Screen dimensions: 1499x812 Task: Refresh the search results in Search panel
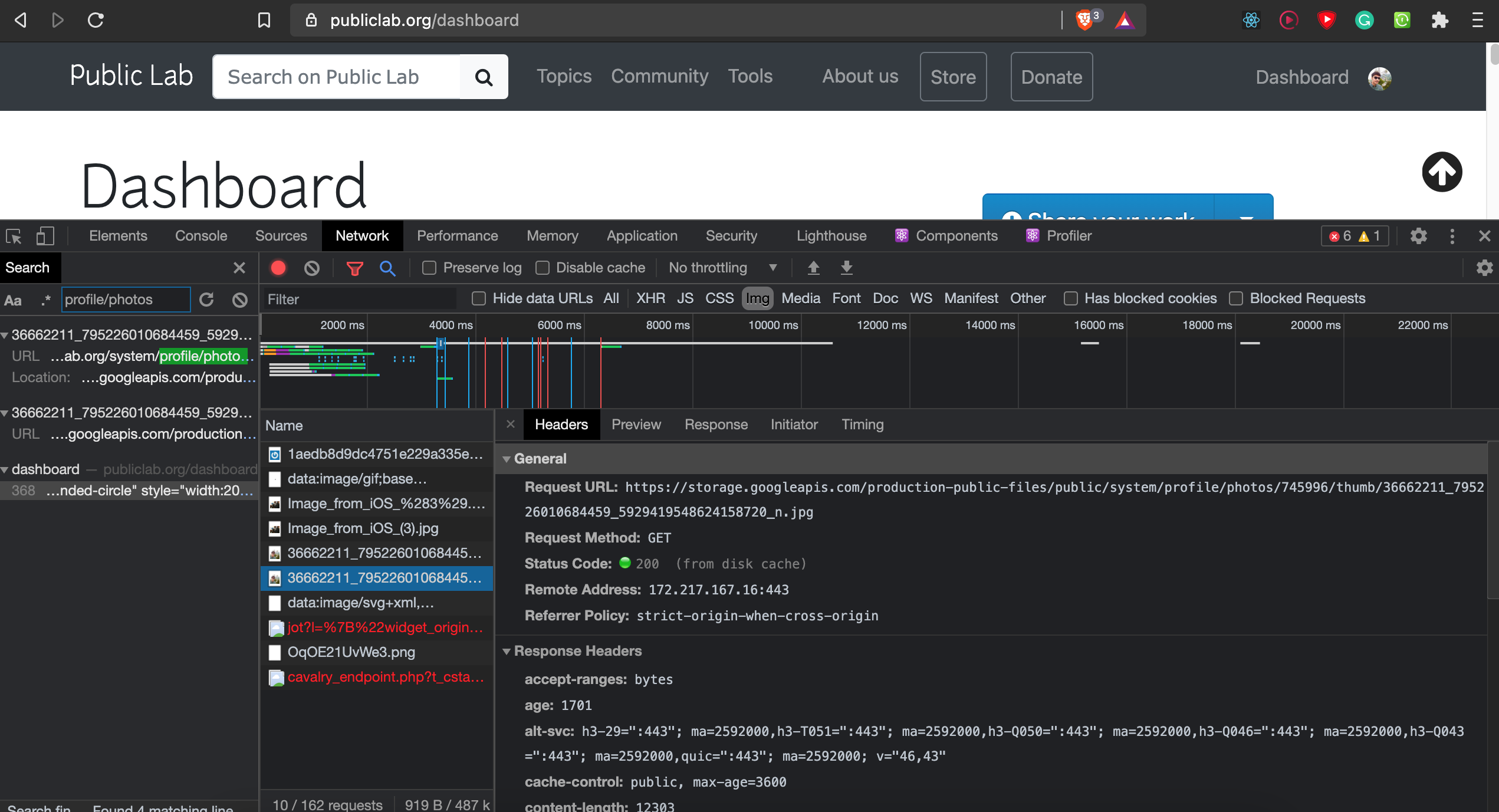pyautogui.click(x=206, y=300)
